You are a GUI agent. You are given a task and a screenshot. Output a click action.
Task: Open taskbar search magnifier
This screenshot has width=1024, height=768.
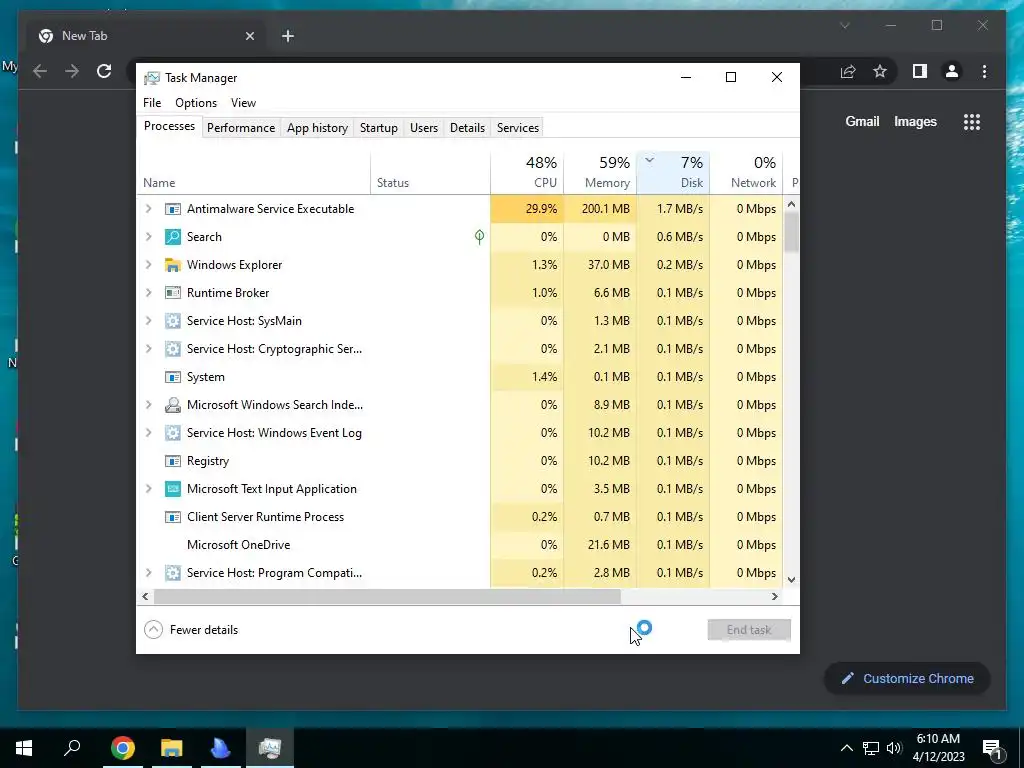coord(72,748)
